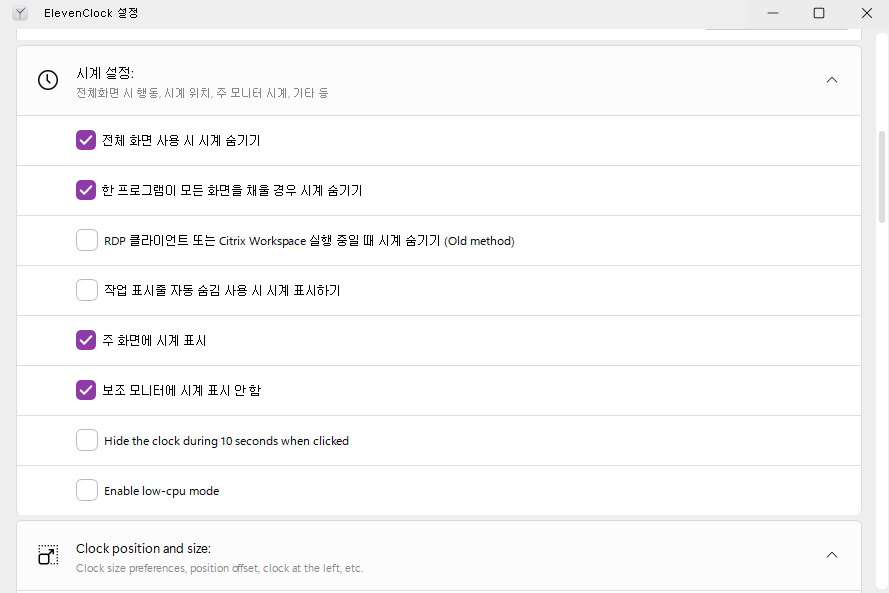Minimize the ElevenClock 설정 window
Screen dimensions: 889x593
click(x=773, y=13)
